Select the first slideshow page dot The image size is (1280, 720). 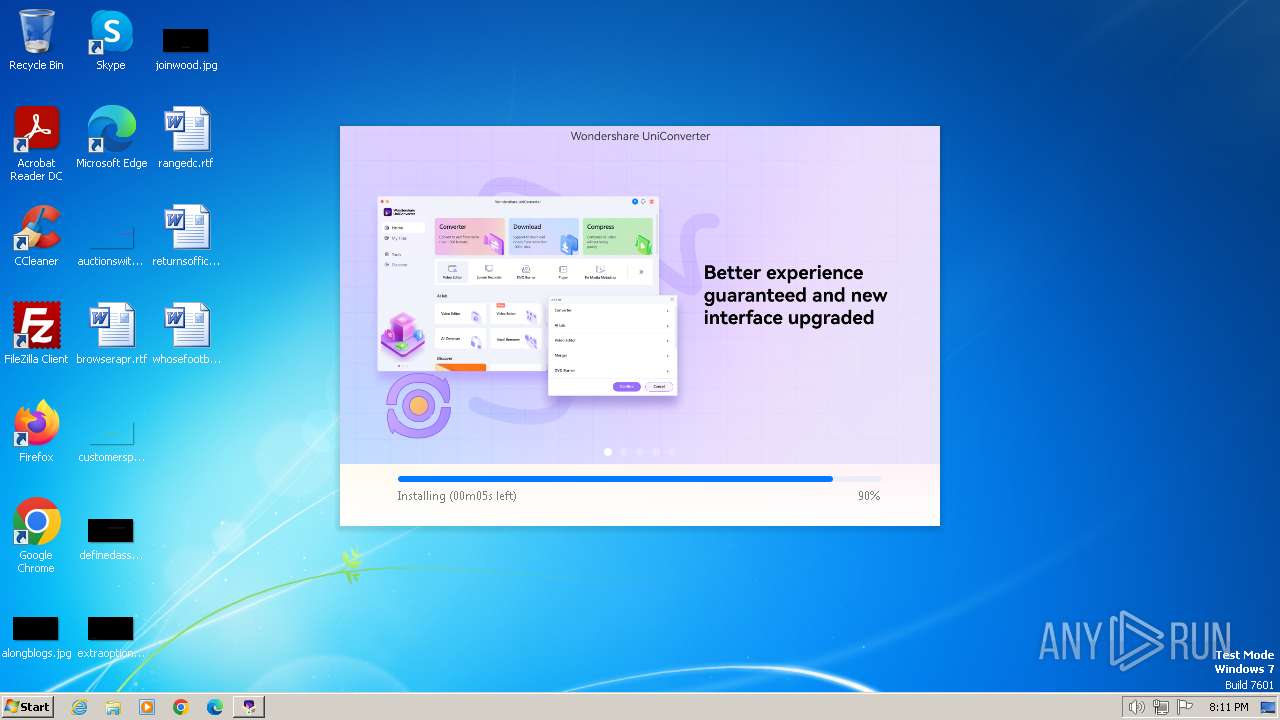click(608, 452)
